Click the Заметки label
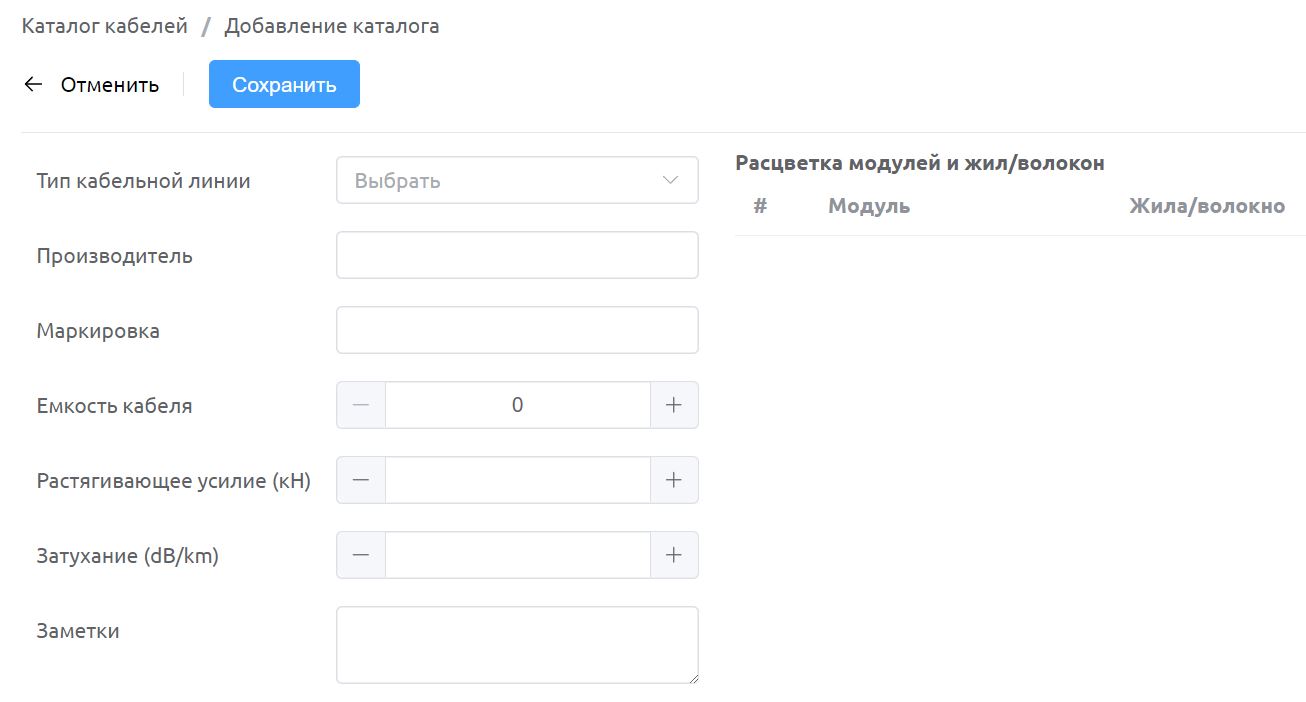 (78, 631)
